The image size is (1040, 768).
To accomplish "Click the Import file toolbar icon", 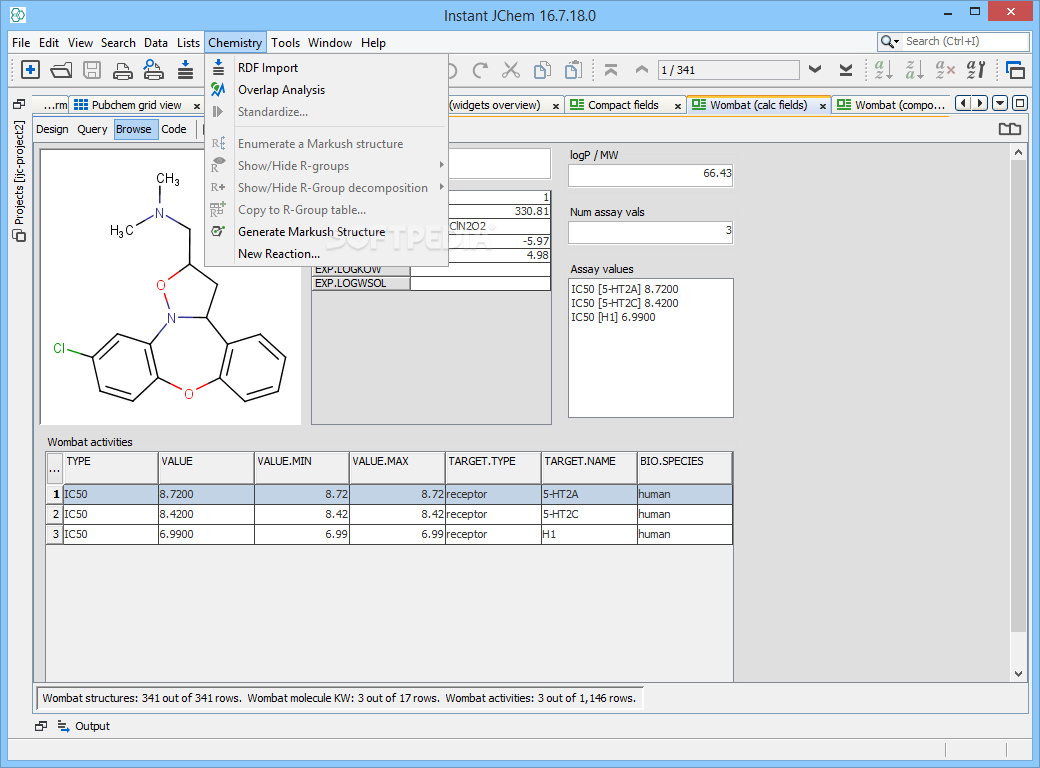I will 185,70.
